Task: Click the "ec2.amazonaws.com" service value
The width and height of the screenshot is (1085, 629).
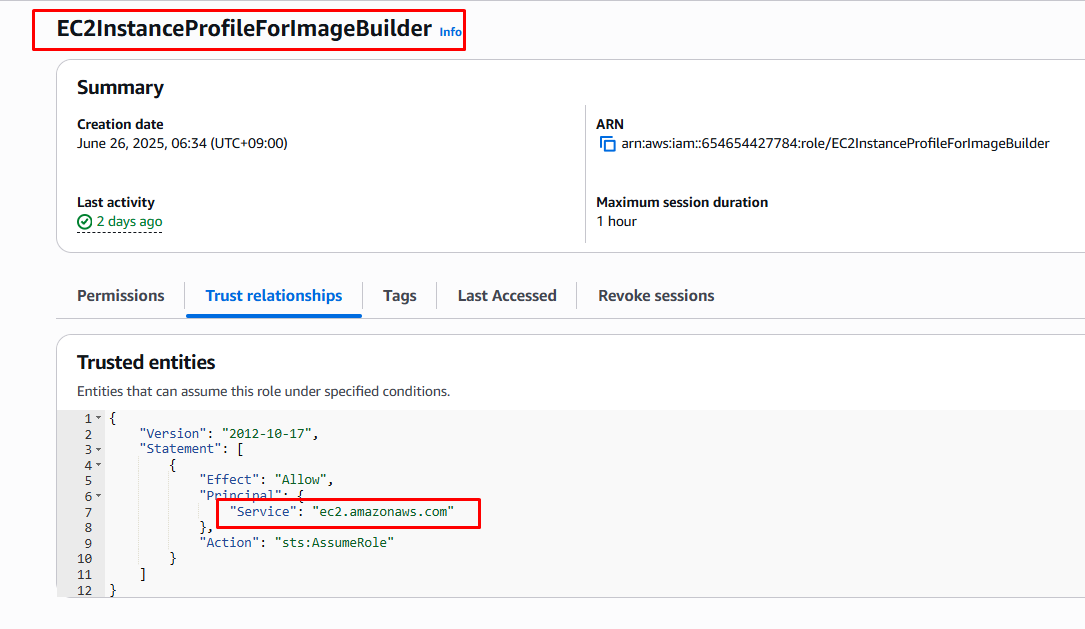Action: click(x=383, y=512)
